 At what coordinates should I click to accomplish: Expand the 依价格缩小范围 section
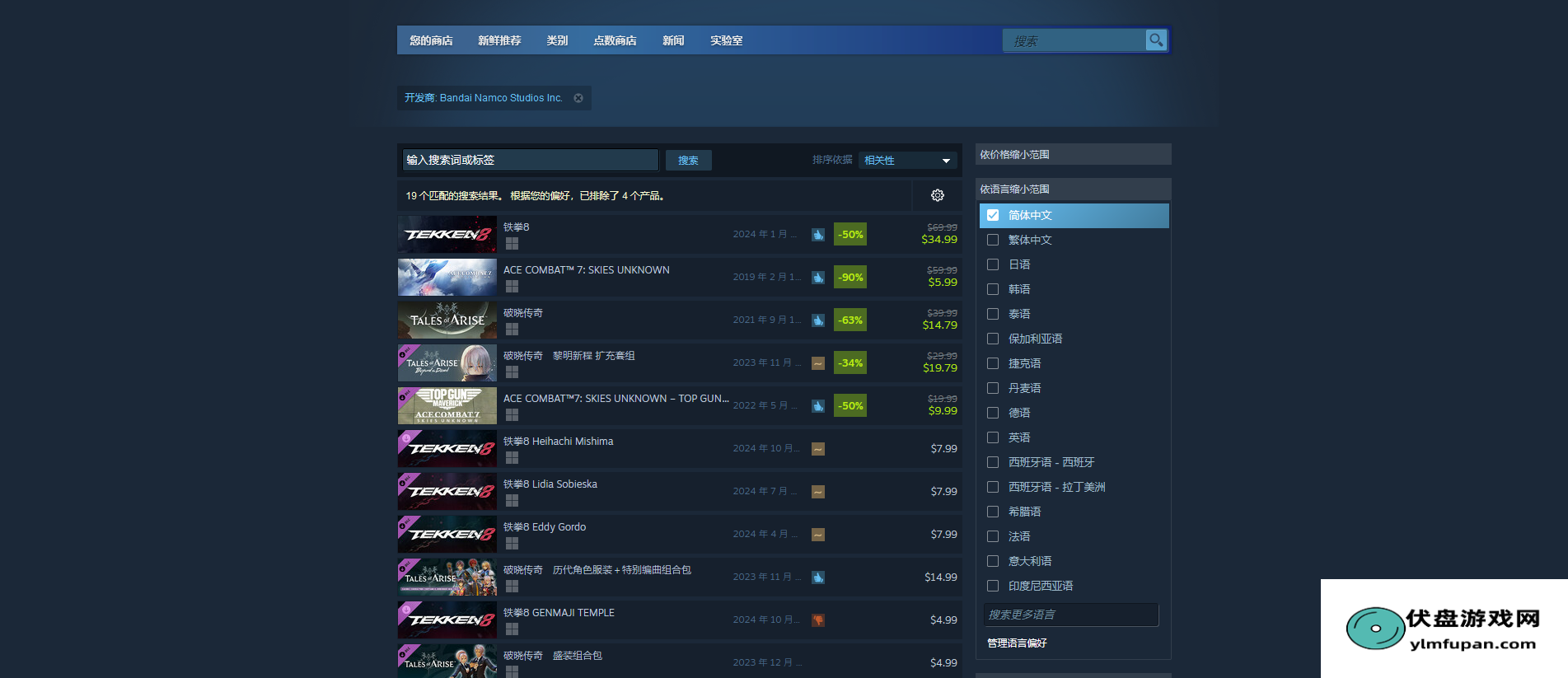point(1073,154)
